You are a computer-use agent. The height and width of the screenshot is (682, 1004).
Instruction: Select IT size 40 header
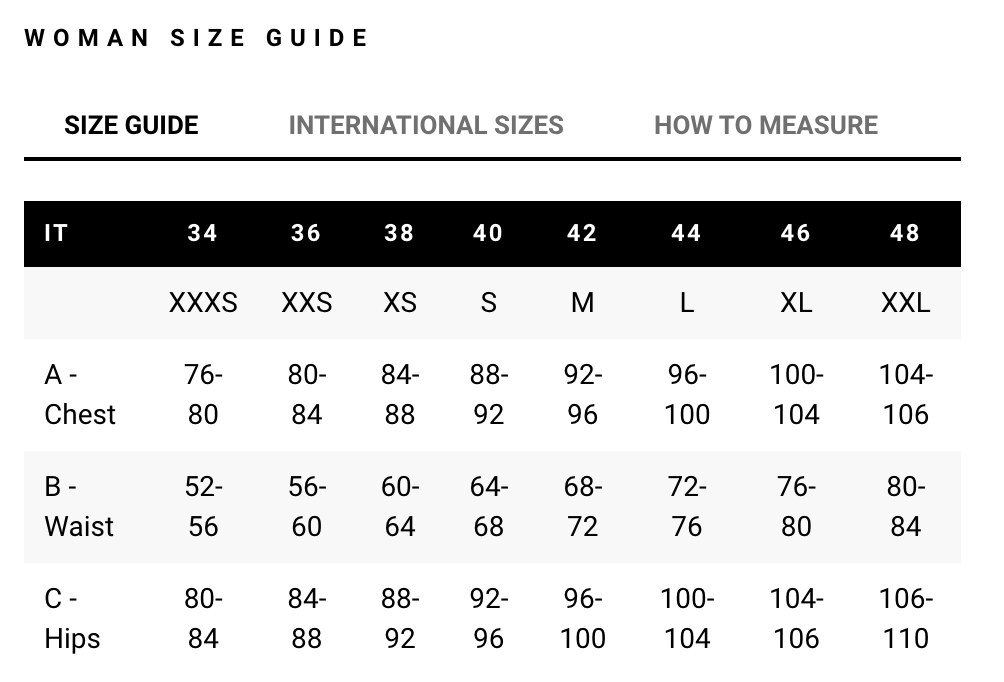[x=488, y=233]
